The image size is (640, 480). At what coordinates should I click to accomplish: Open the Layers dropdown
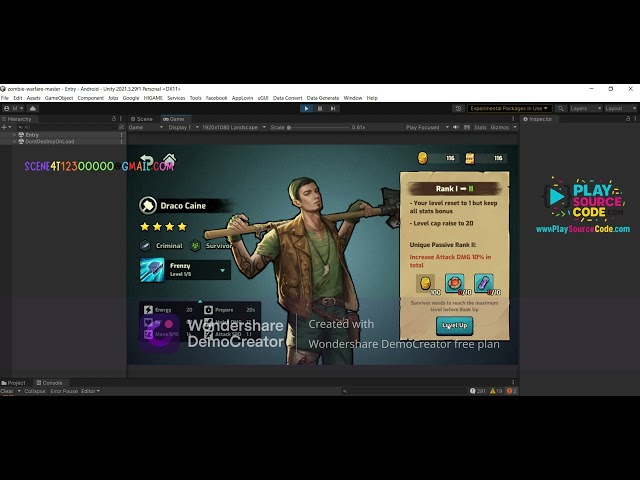pyautogui.click(x=585, y=109)
